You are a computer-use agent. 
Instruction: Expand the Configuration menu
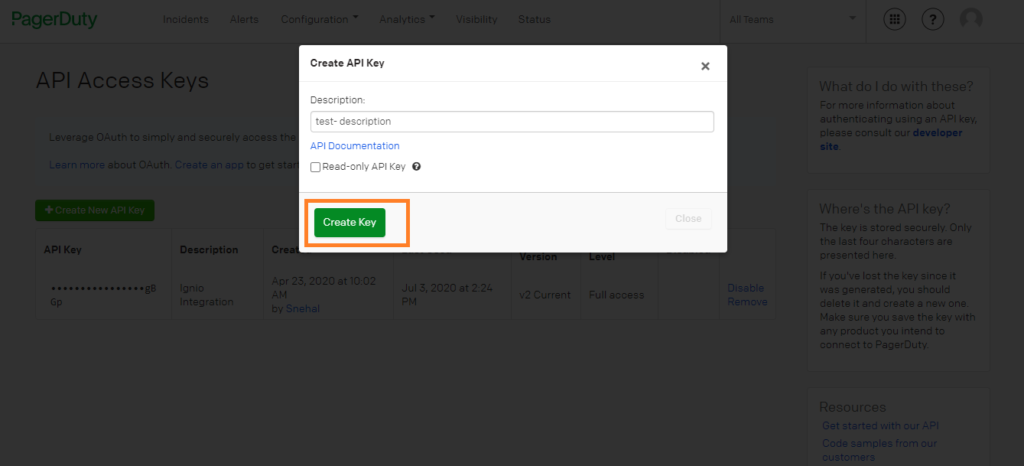pos(319,19)
